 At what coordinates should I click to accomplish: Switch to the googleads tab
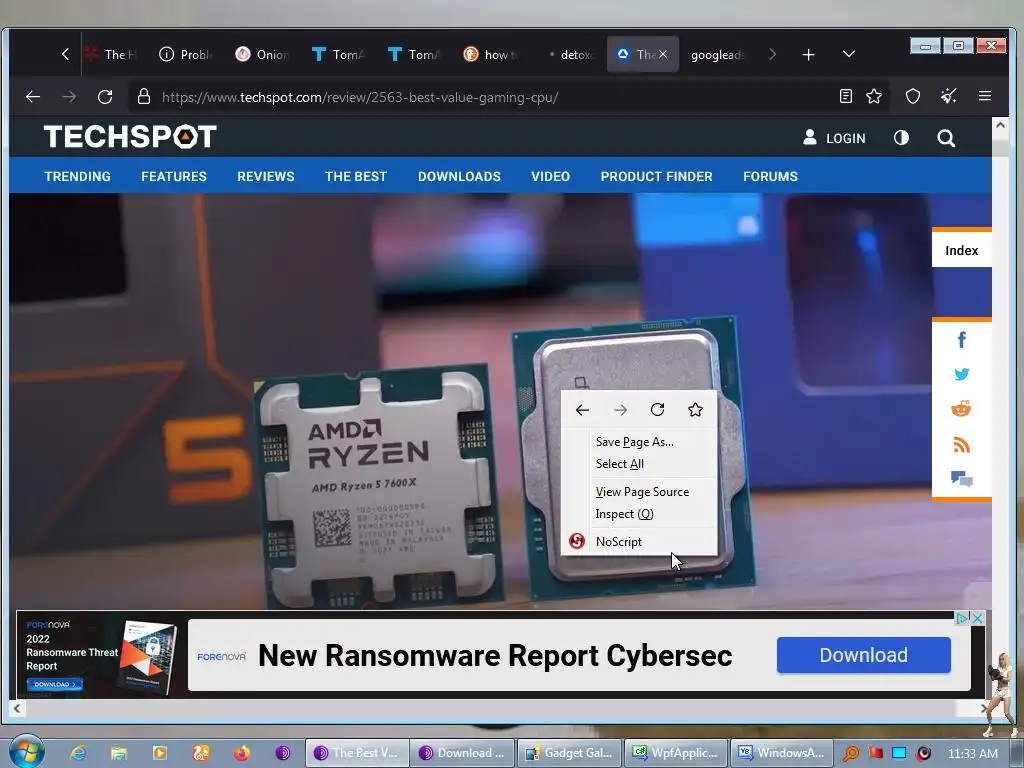(718, 54)
